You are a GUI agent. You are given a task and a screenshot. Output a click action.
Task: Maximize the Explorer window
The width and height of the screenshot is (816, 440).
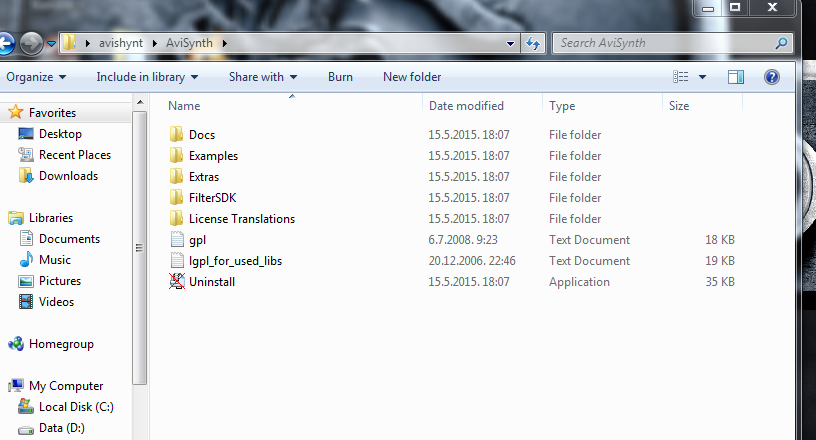[735, 7]
